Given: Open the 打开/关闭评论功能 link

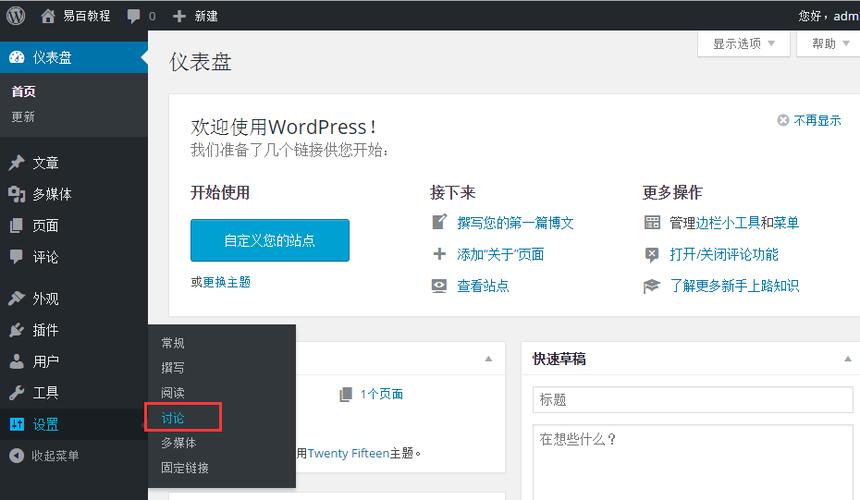Looking at the screenshot, I should [x=724, y=254].
